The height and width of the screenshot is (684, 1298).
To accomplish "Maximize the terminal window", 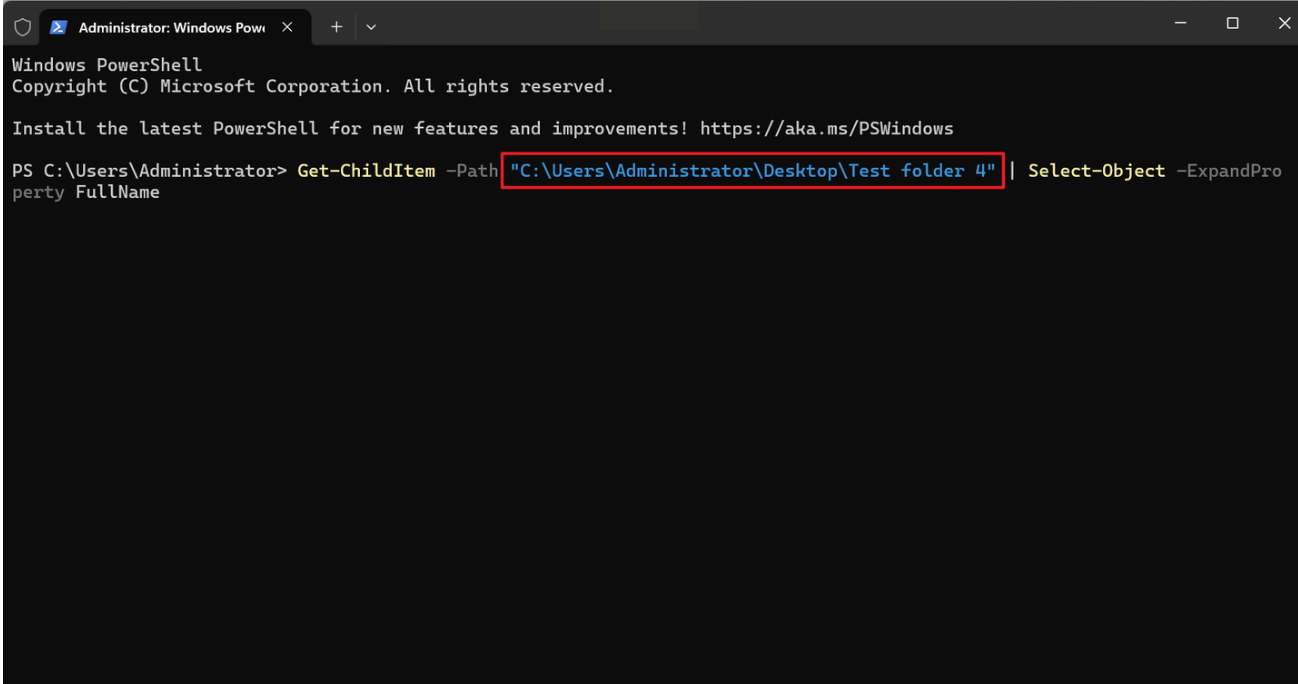I will point(1233,23).
